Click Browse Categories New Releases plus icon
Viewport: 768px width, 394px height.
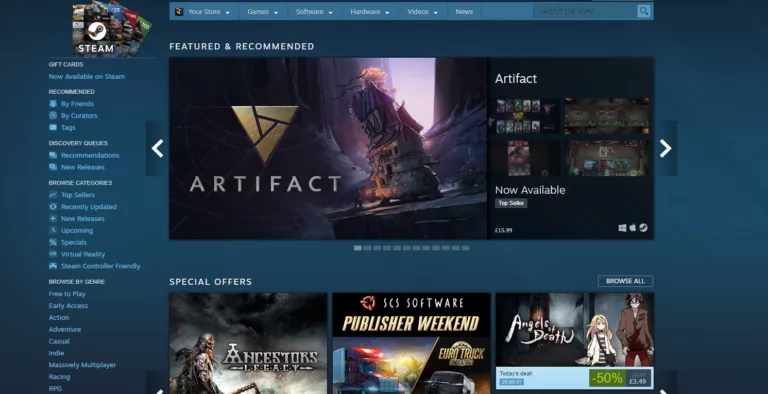pyautogui.click(x=53, y=218)
